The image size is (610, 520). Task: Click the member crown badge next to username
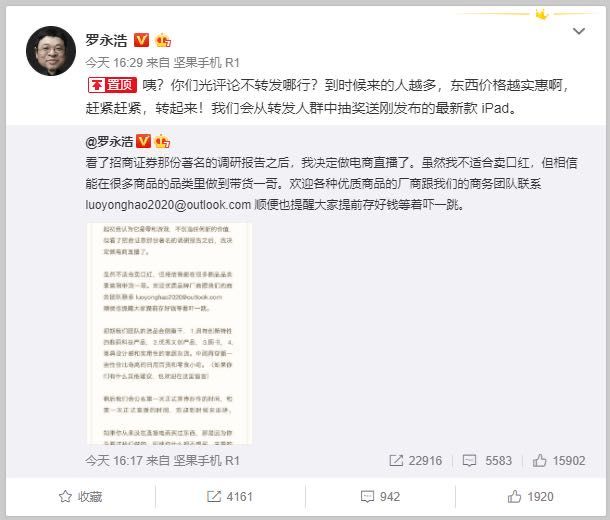(x=163, y=40)
